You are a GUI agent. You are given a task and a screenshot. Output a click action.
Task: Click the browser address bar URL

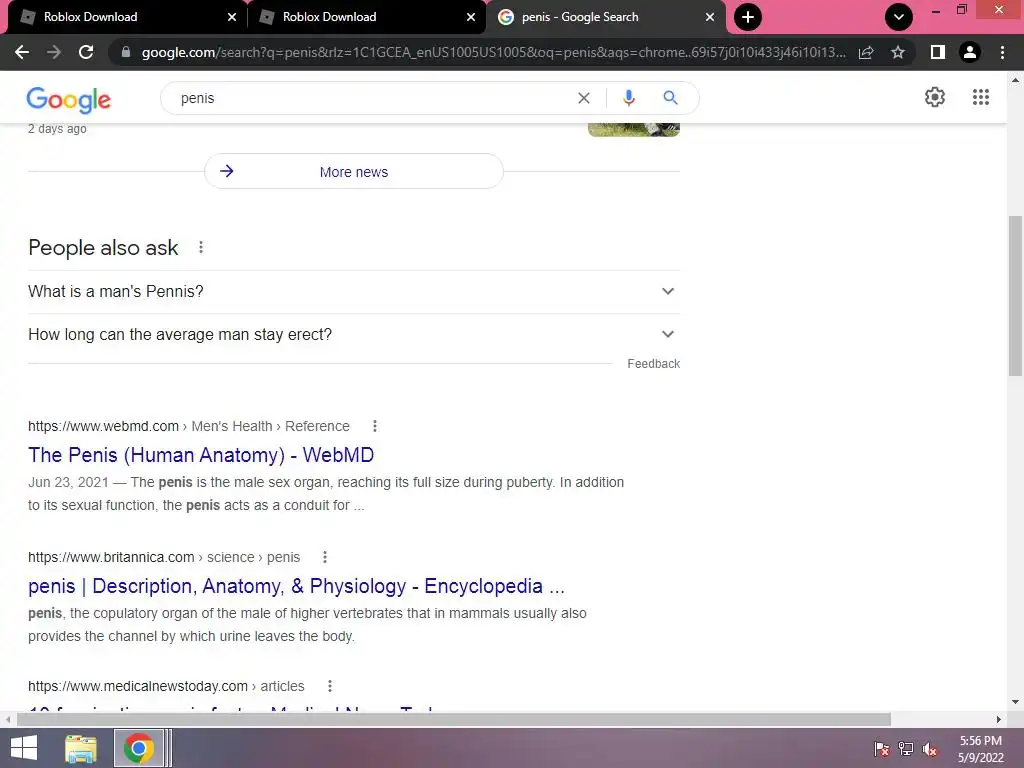(493, 52)
